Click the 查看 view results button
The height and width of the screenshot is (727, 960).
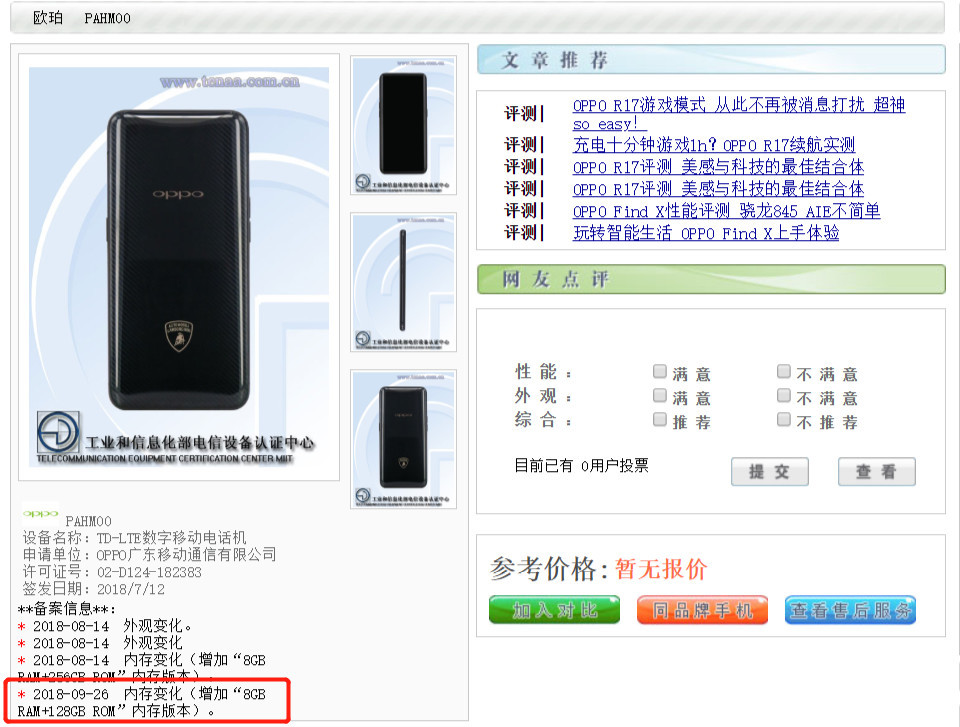[x=876, y=472]
